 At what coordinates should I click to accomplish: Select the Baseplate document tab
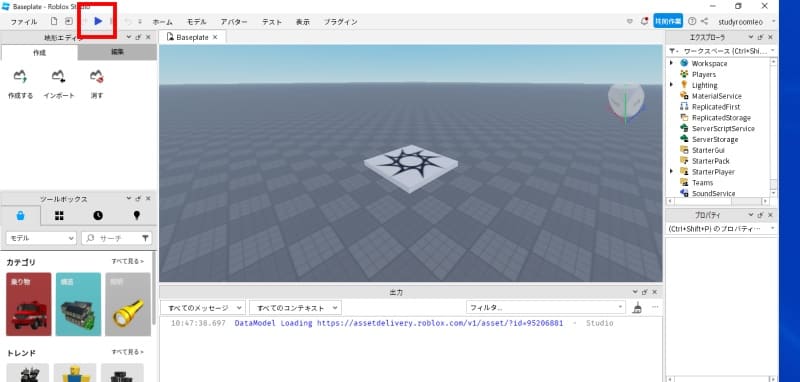(x=192, y=37)
